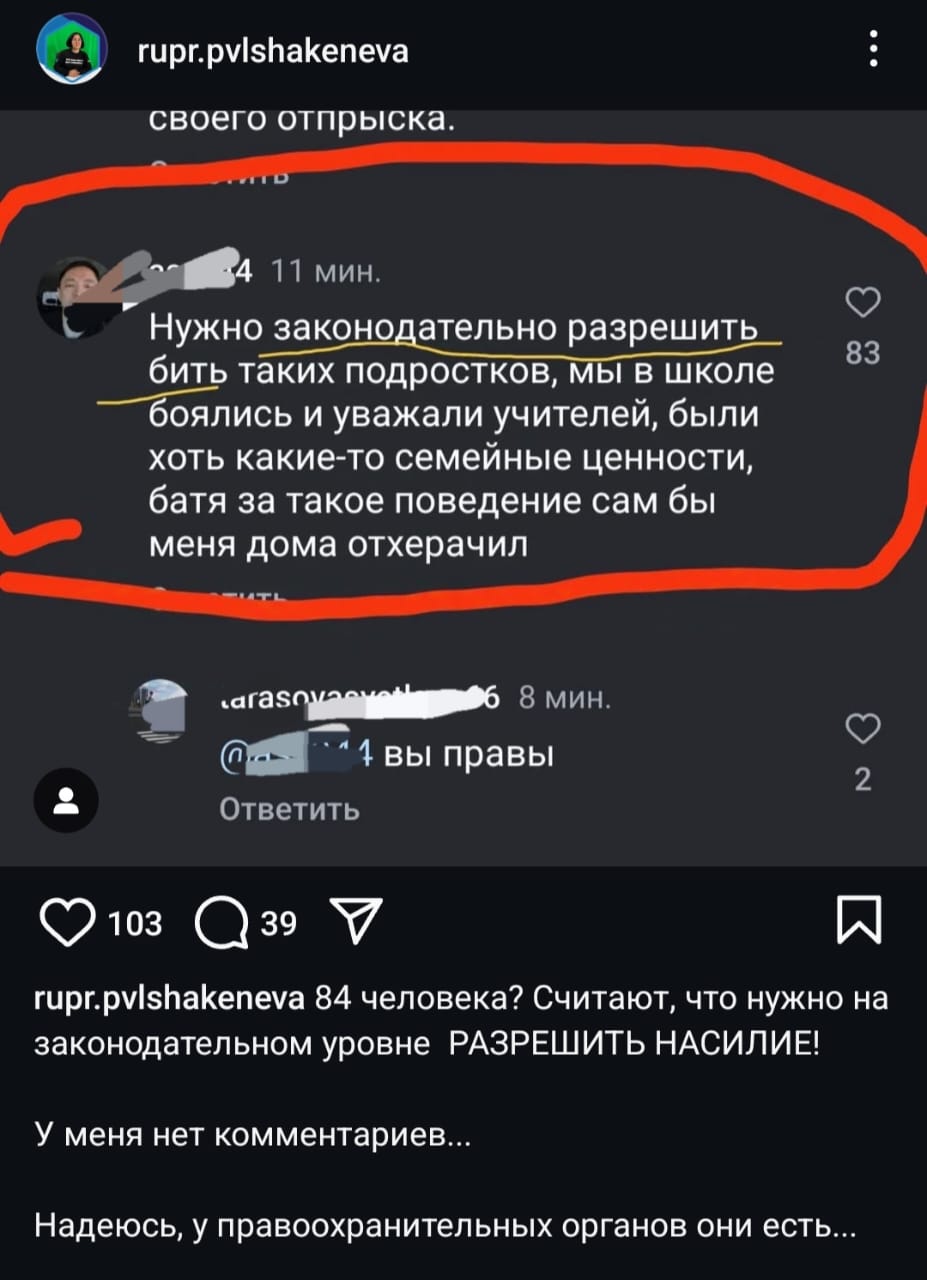Viewport: 927px width, 1280px height.
Task: Tap the tagged people user icon
Action: tap(67, 802)
